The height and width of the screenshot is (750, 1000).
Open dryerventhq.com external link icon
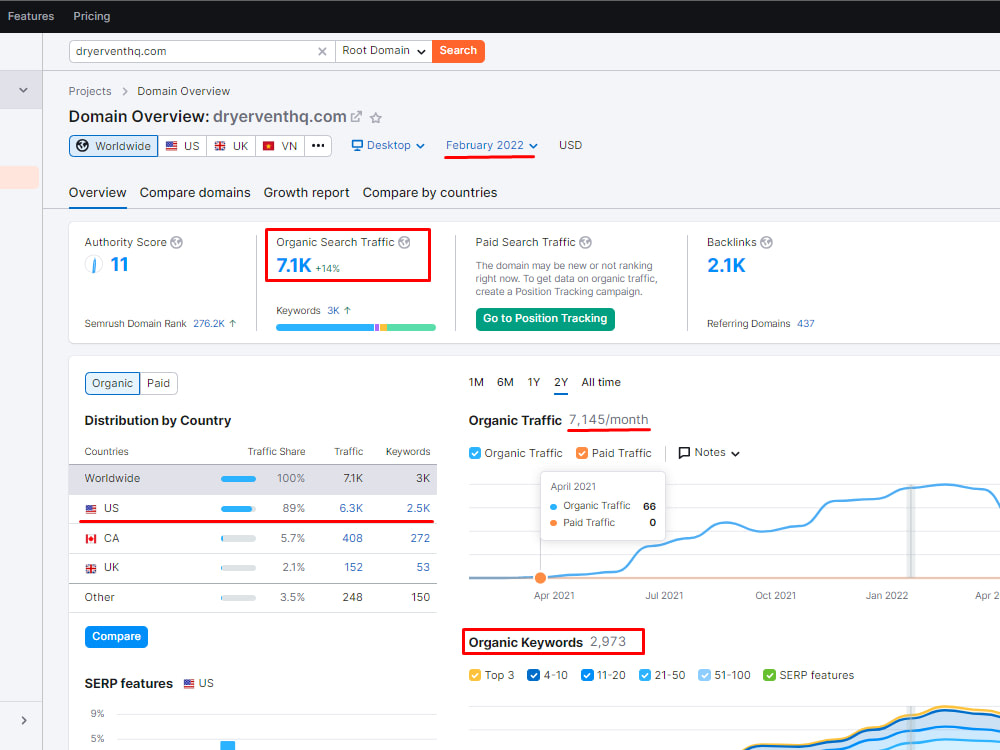coord(356,117)
